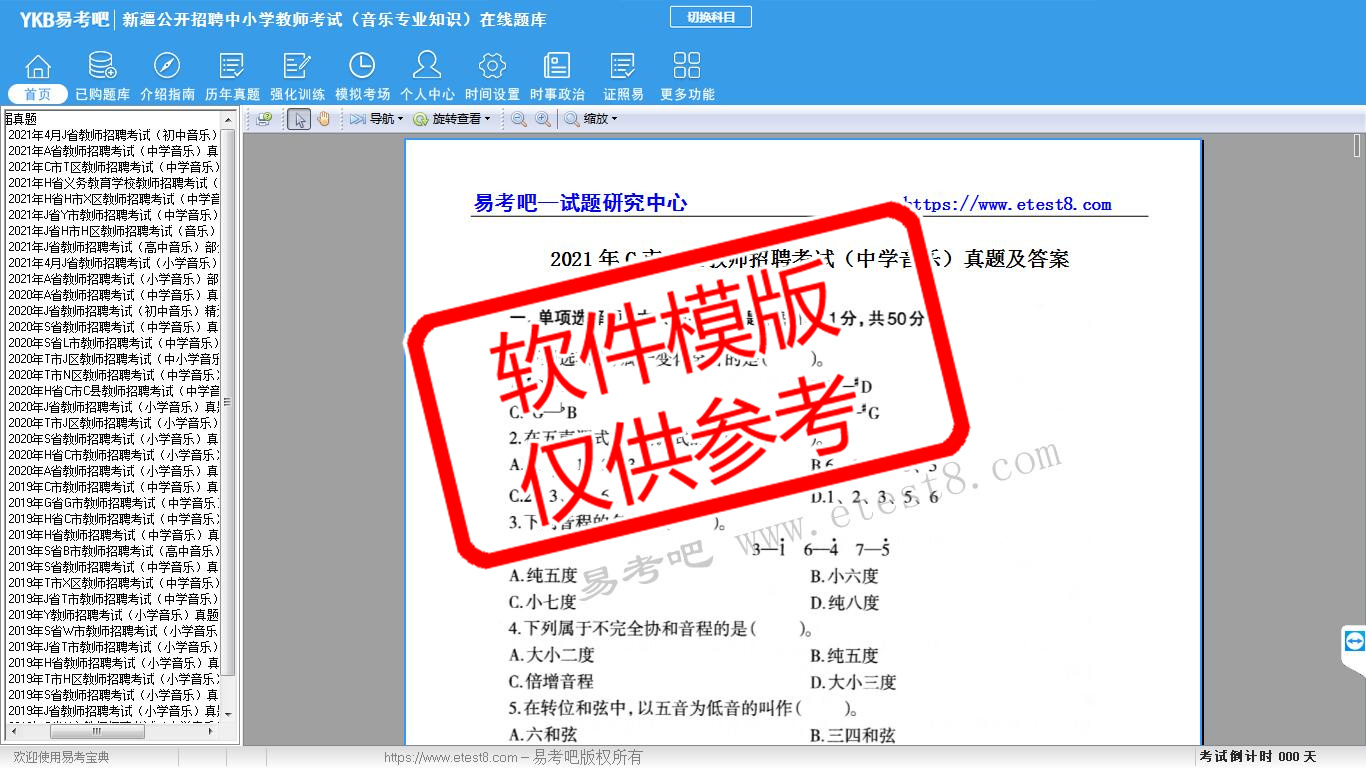Click the zoom out magnifier icon
The width and height of the screenshot is (1366, 768).
(x=519, y=119)
